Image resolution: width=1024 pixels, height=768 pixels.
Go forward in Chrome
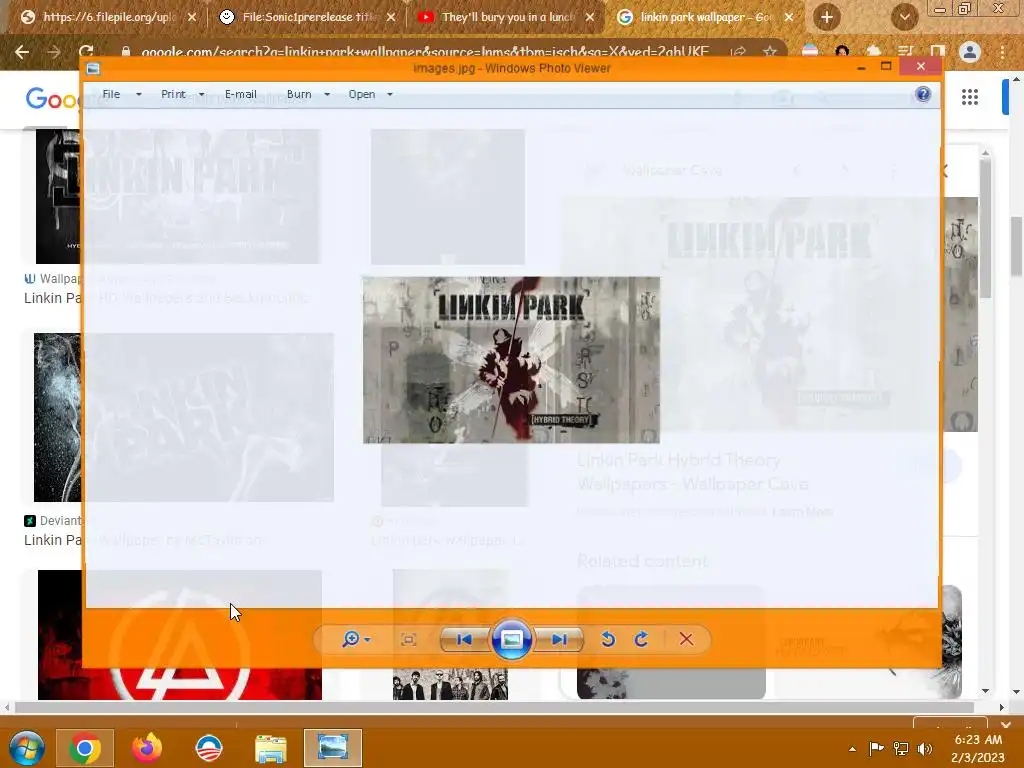click(x=54, y=52)
